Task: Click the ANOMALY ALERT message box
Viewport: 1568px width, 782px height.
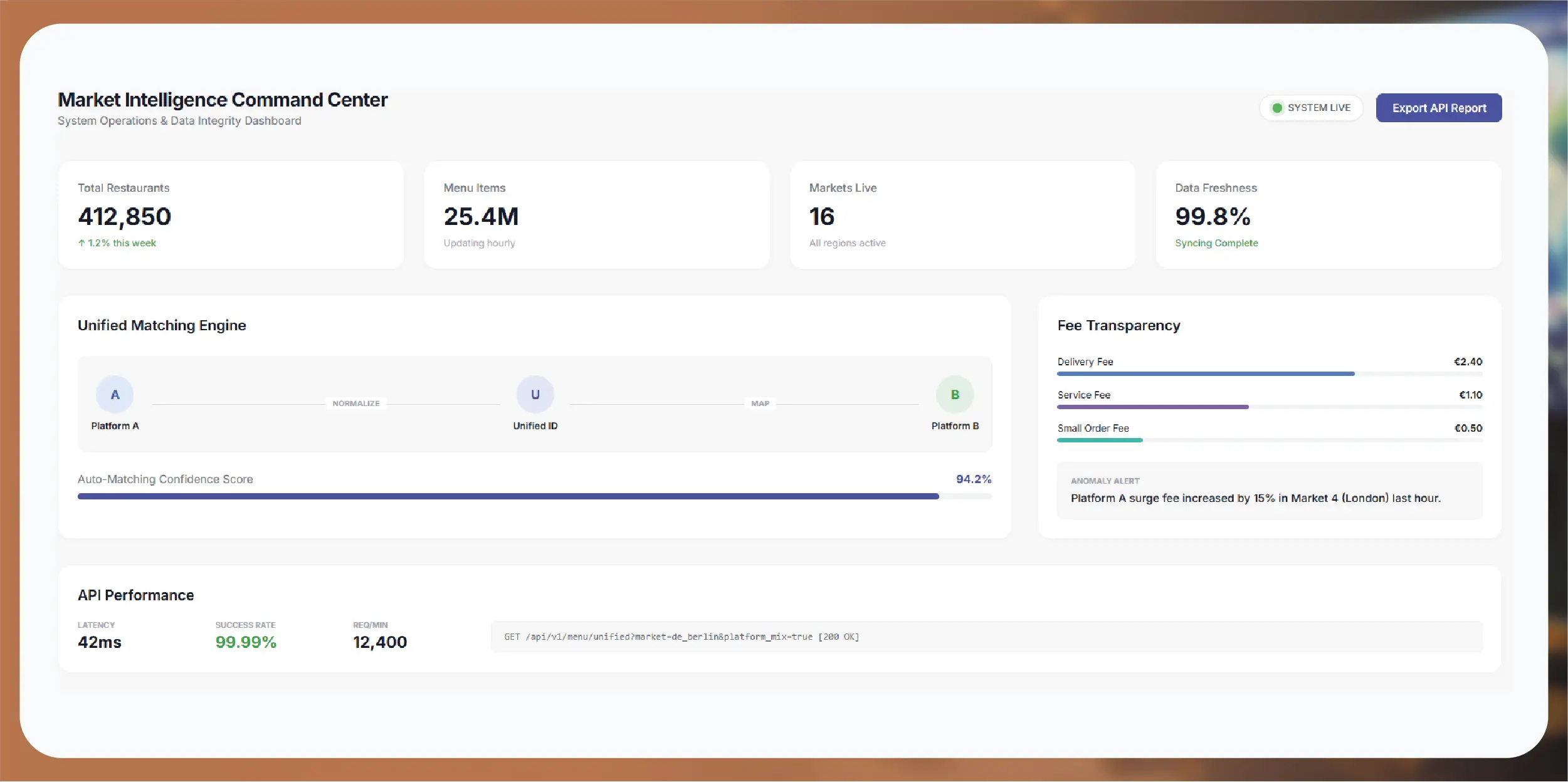Action: pos(1270,491)
